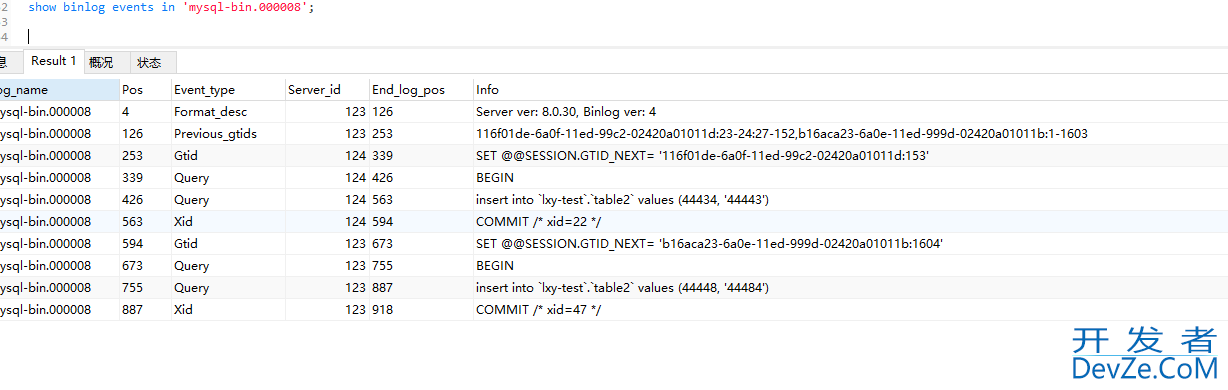Sort by the Pos column header

click(144, 90)
